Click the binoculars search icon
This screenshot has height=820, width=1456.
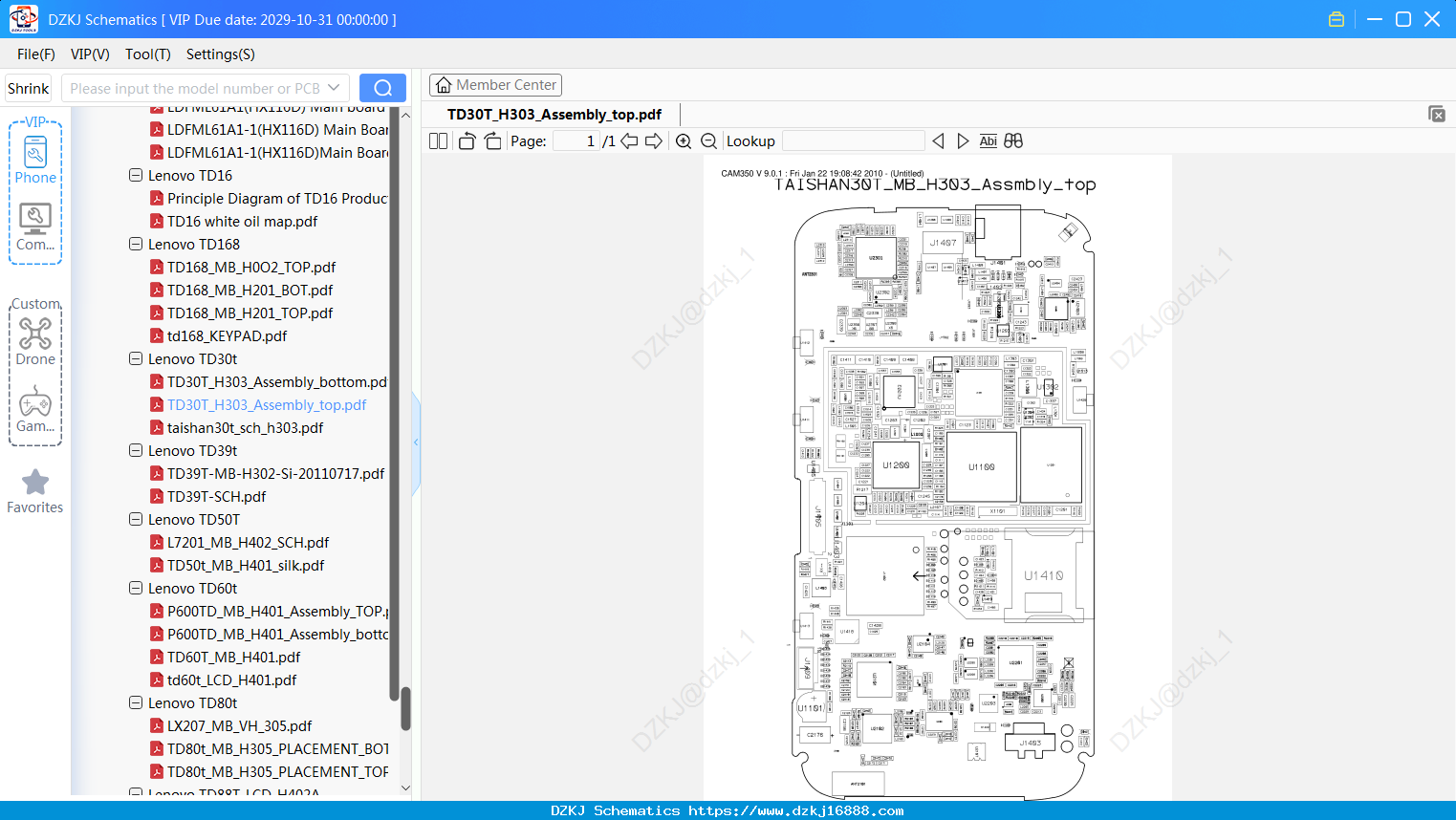click(1013, 141)
